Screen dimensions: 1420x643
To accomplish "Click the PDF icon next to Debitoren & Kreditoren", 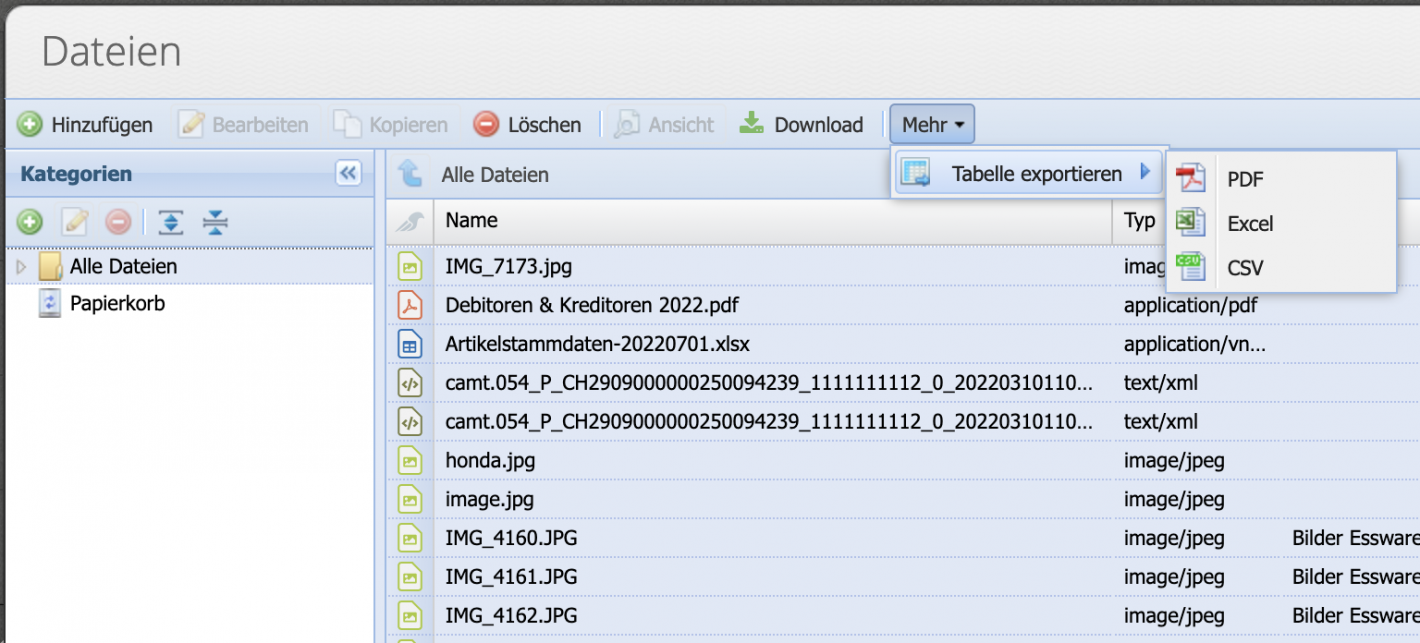I will tap(409, 305).
